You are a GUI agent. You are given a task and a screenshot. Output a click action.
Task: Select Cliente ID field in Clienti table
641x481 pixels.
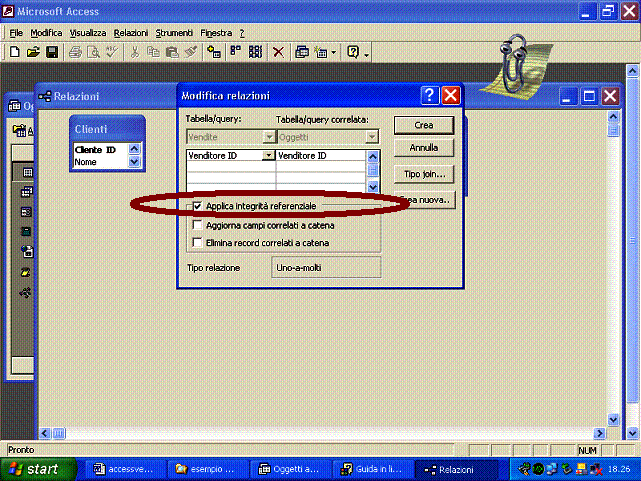point(101,150)
